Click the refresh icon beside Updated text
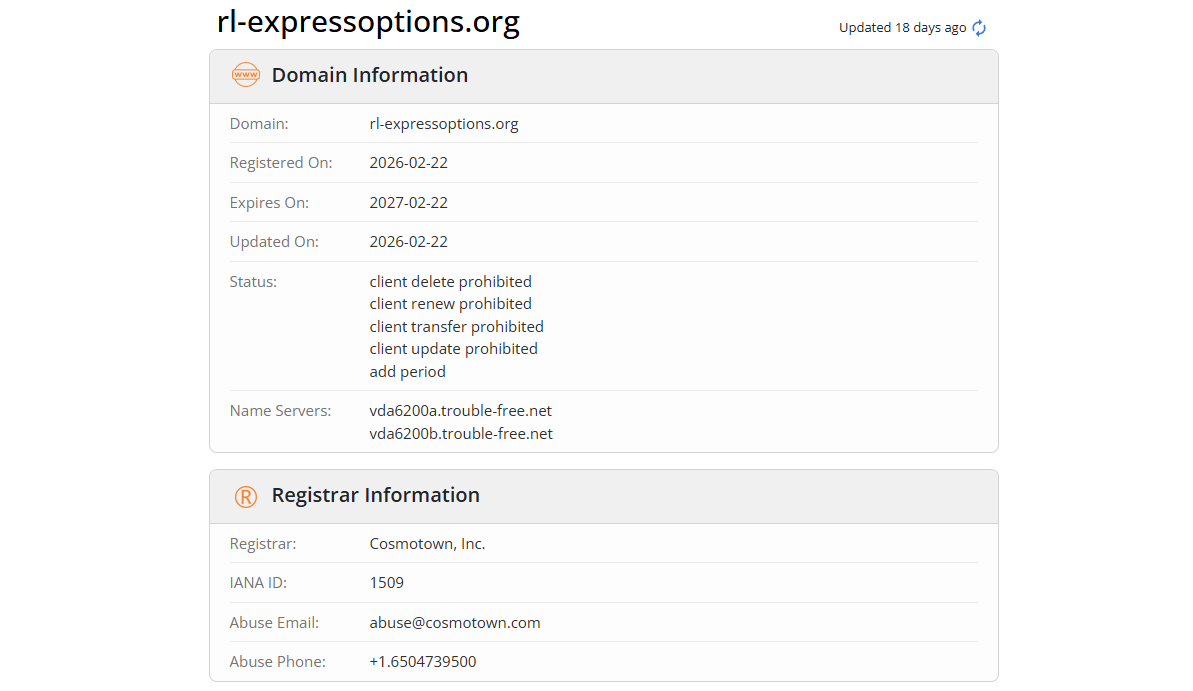 tap(979, 28)
